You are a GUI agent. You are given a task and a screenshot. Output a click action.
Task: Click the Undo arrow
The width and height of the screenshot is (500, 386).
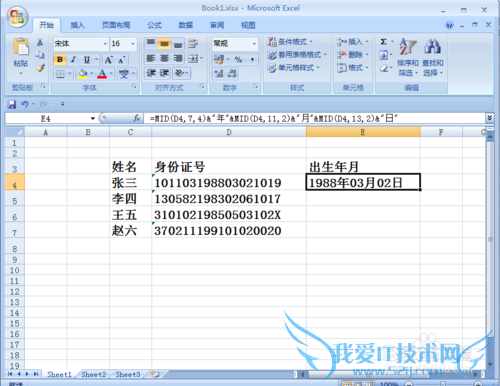pos(24,104)
